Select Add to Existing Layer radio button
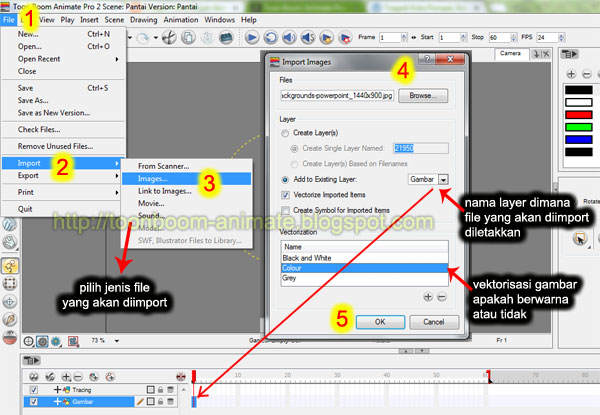This screenshot has height=415, width=600. [x=285, y=179]
